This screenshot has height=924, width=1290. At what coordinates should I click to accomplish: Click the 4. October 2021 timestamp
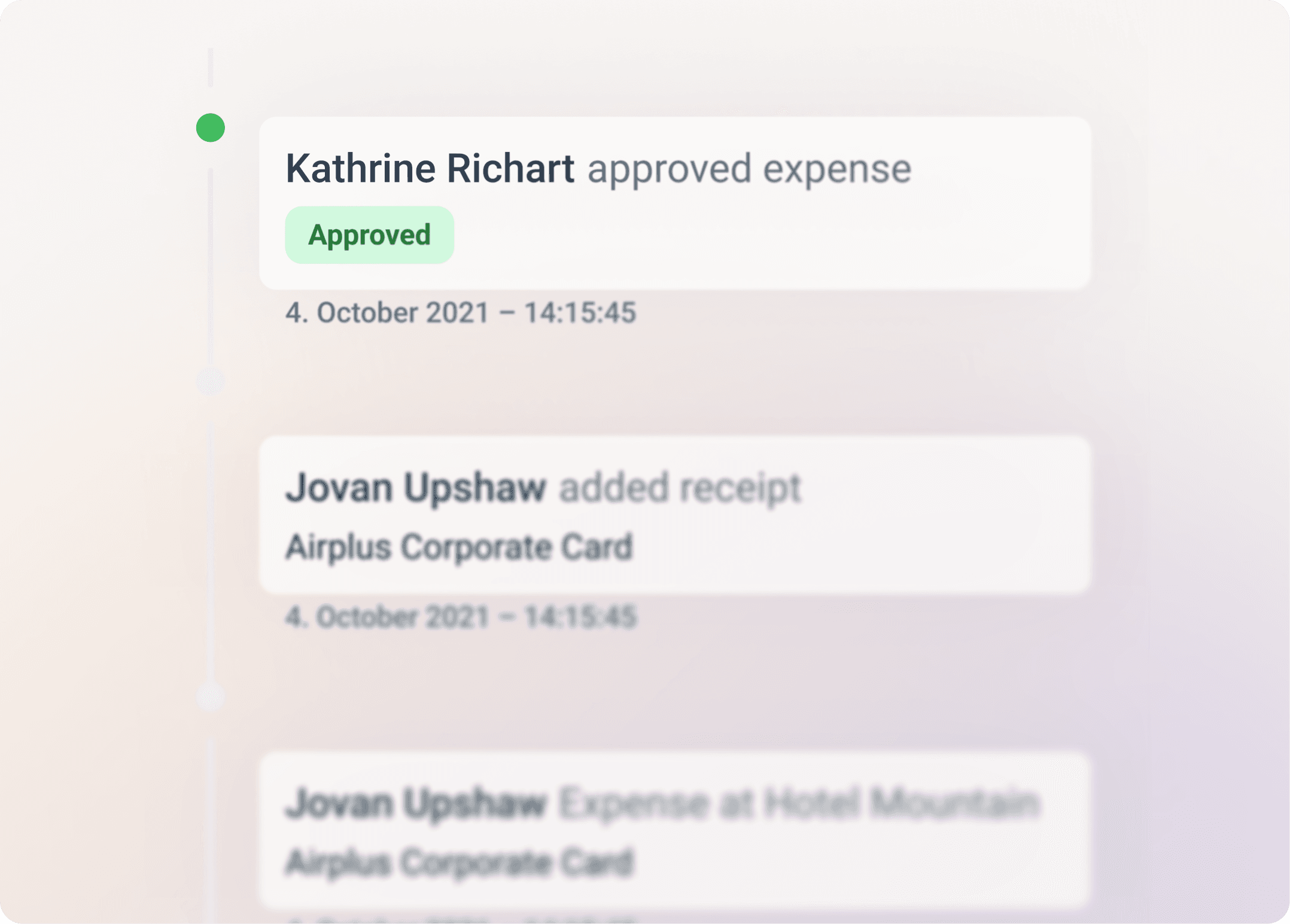coord(461,312)
